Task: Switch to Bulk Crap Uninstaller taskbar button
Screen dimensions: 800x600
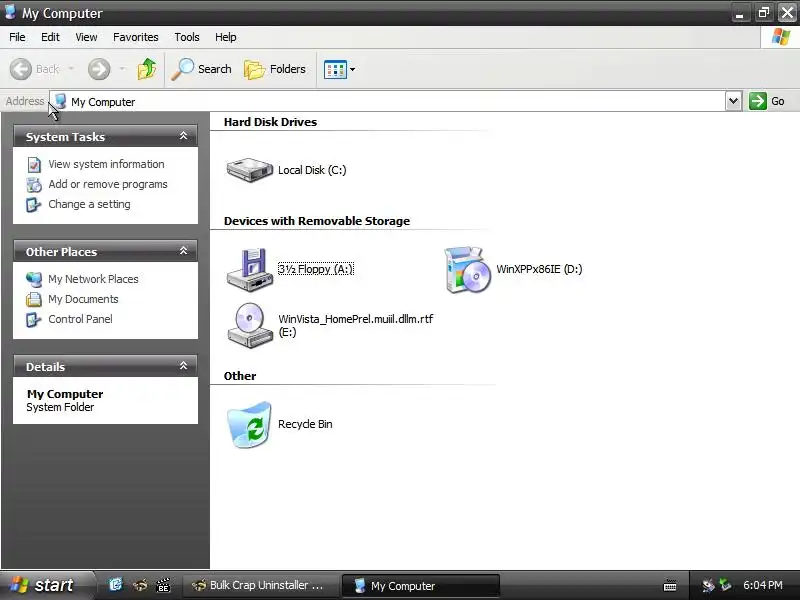Action: pyautogui.click(x=261, y=585)
